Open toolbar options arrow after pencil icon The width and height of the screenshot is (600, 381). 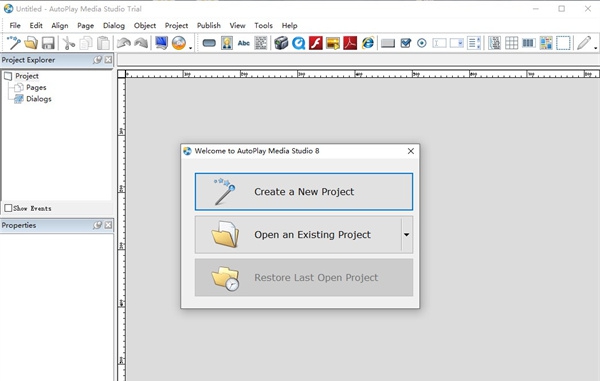596,48
